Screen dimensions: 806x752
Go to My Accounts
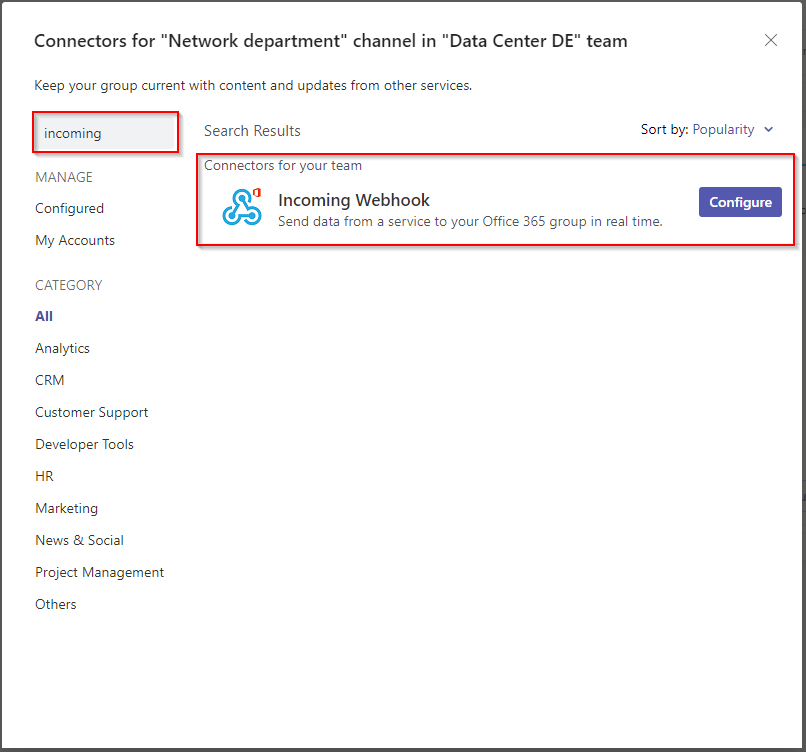click(75, 240)
